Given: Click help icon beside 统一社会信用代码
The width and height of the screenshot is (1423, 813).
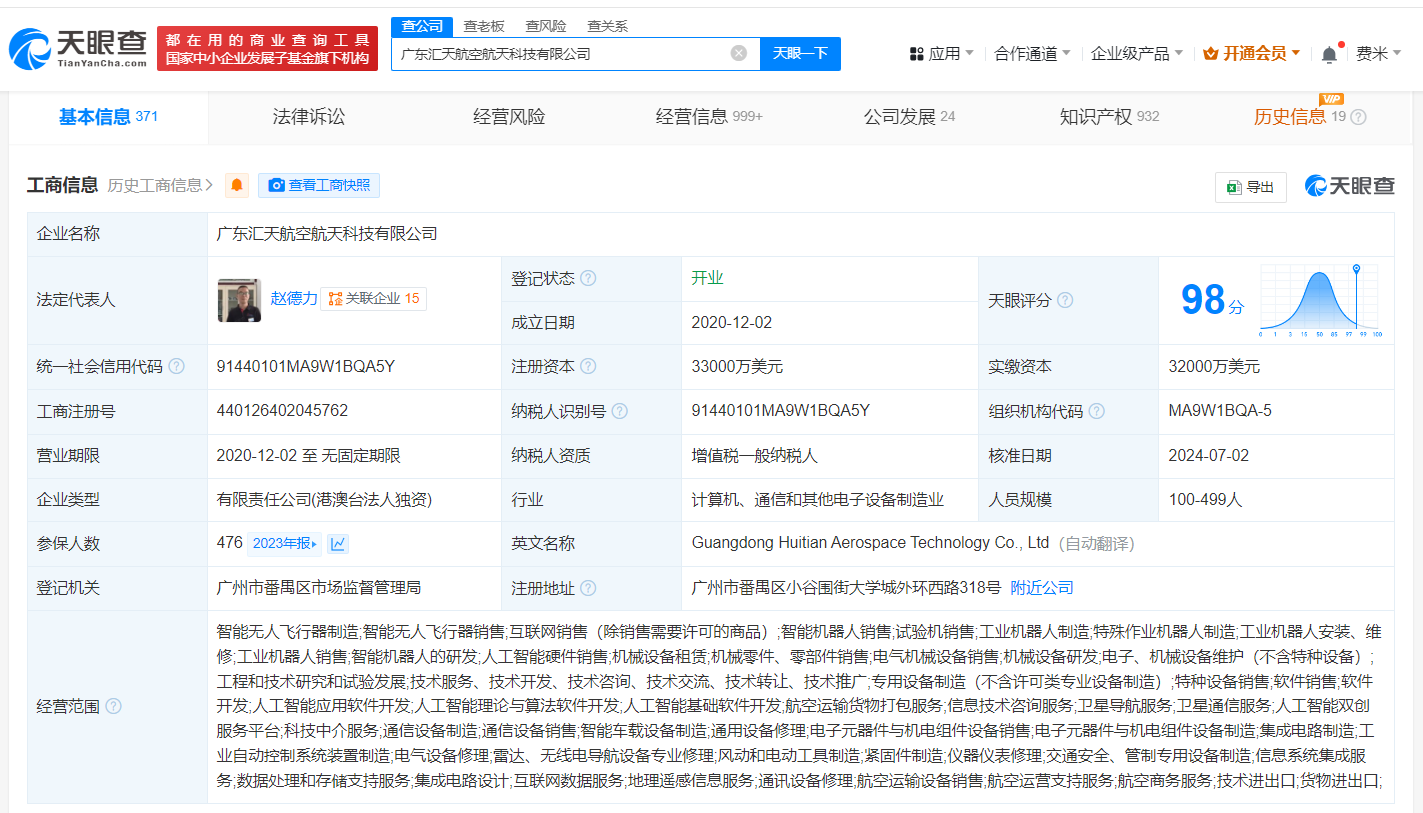Looking at the screenshot, I should point(177,367).
